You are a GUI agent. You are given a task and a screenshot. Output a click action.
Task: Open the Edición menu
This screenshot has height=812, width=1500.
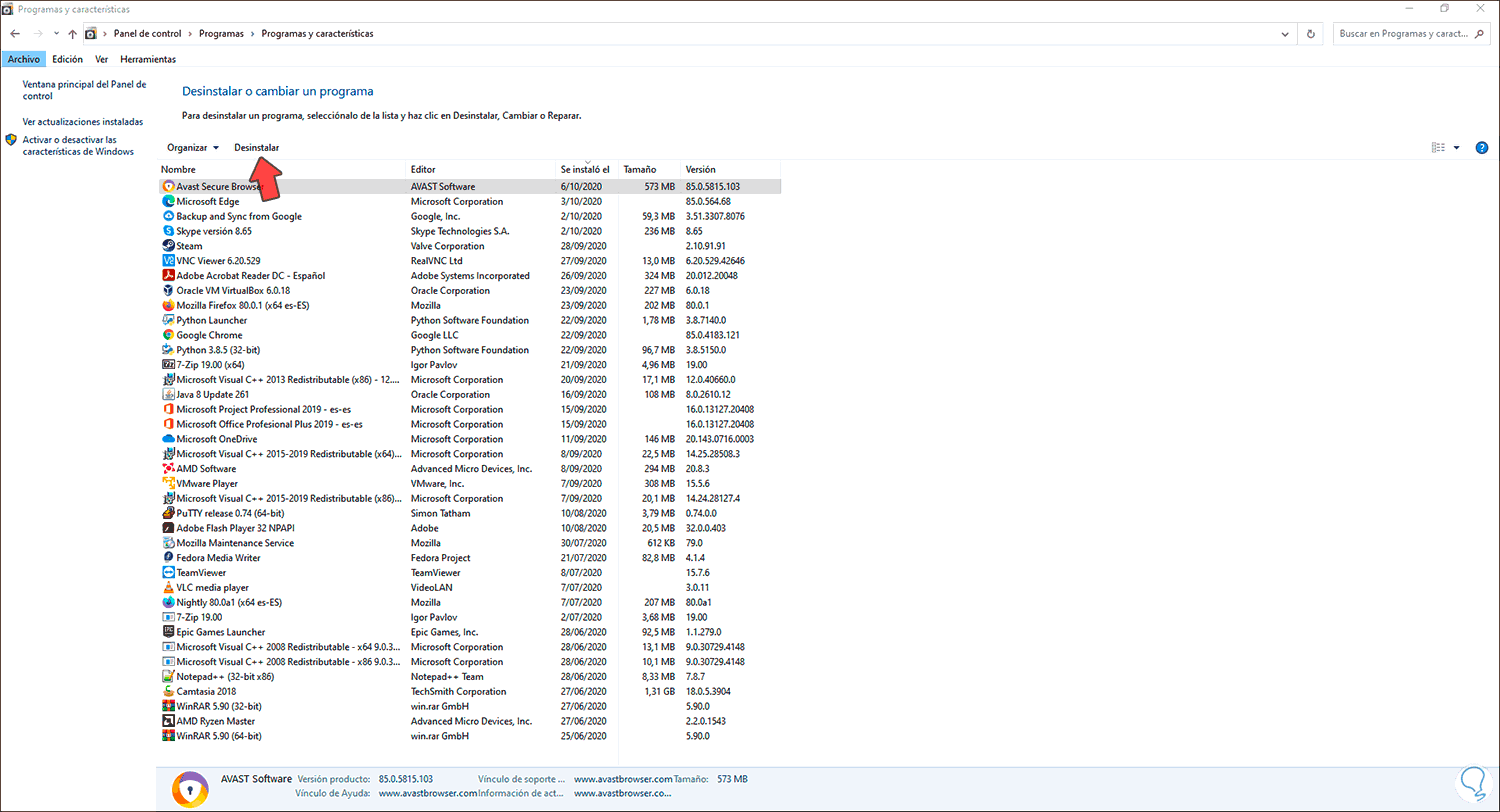pyautogui.click(x=67, y=59)
